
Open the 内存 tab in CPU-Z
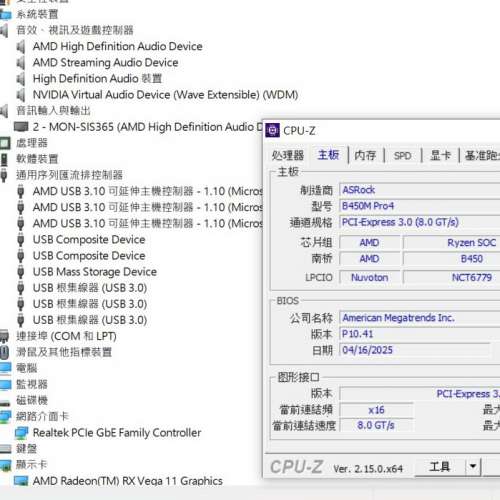(x=365, y=155)
